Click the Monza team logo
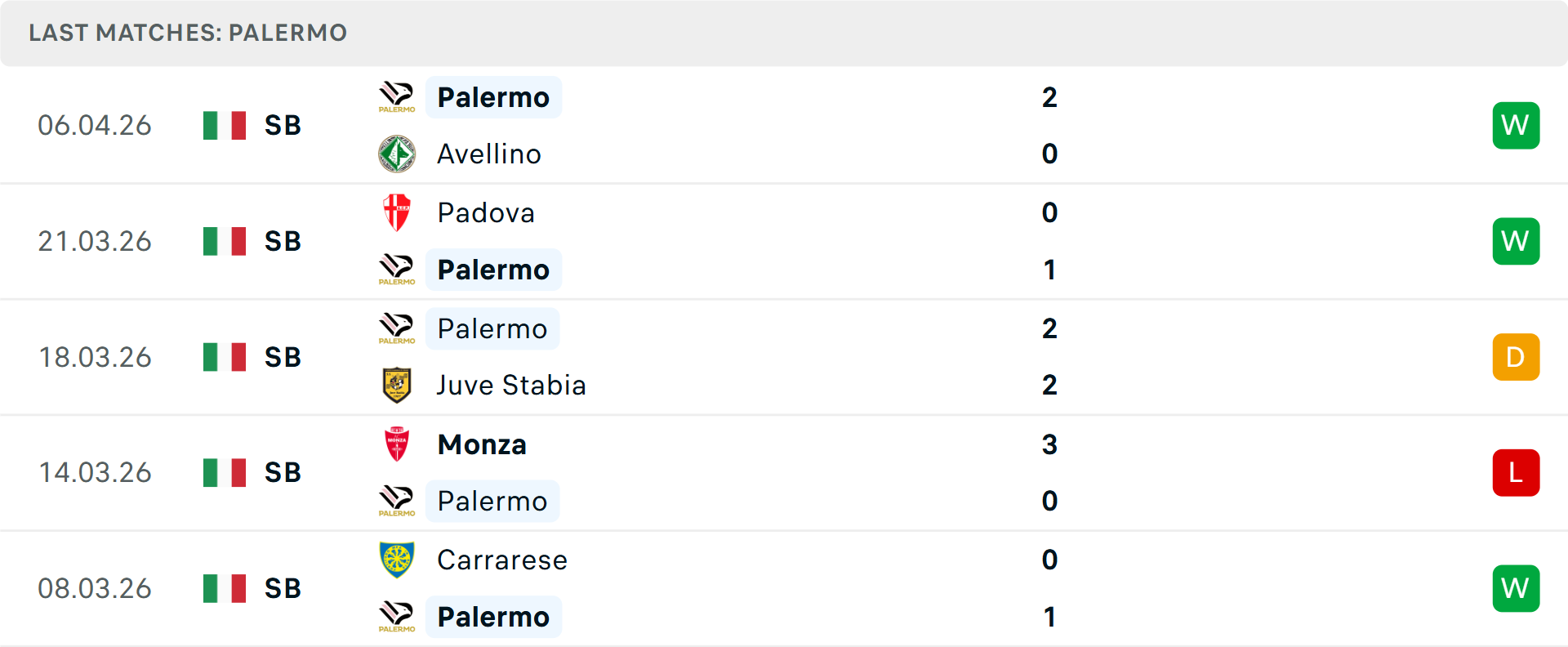The image size is (1568, 647). coord(396,444)
